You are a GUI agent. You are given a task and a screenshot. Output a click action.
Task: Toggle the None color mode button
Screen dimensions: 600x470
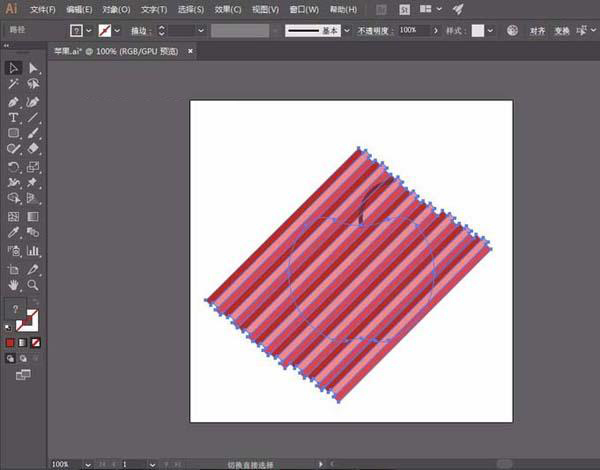click(36, 342)
